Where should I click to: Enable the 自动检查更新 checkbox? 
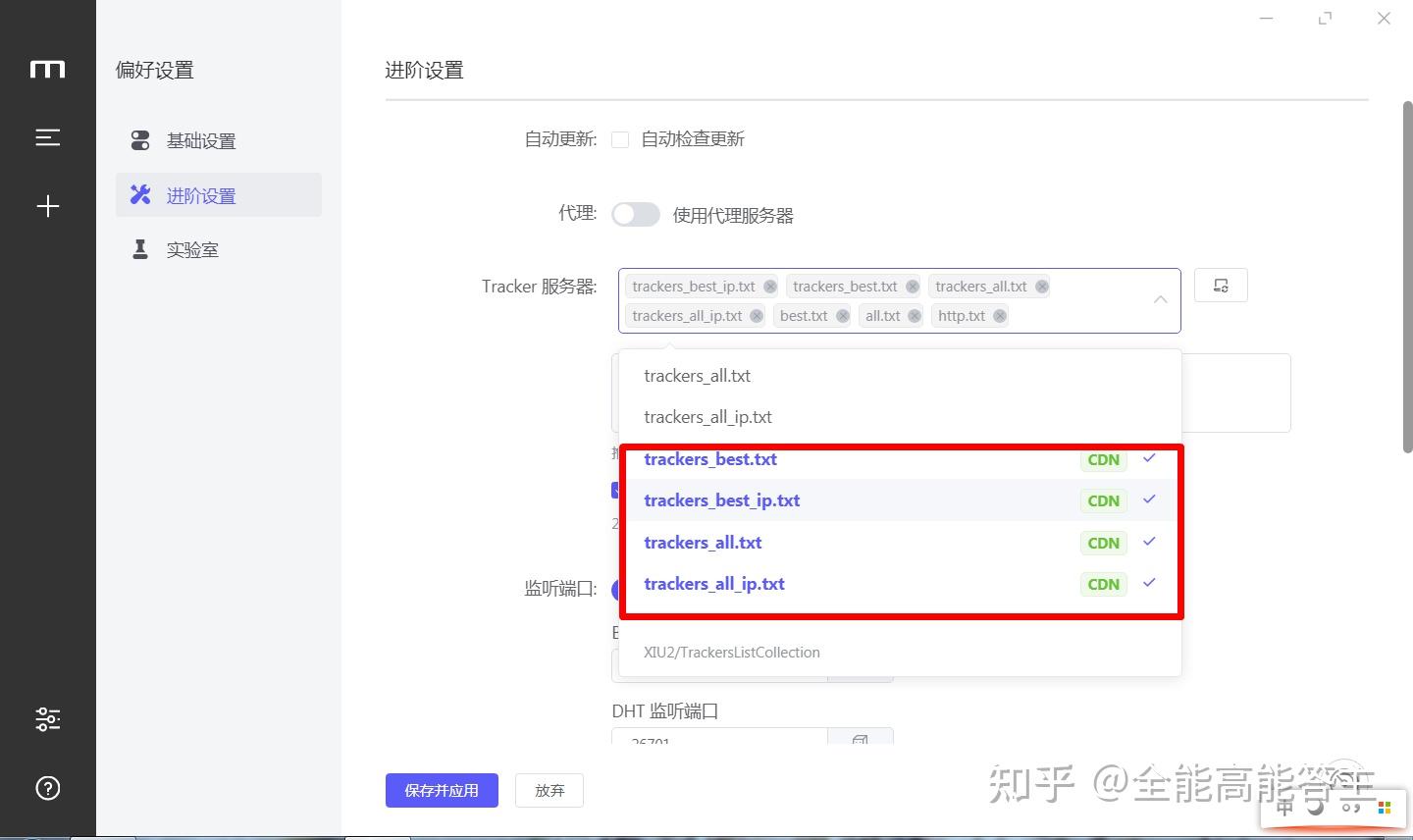(620, 139)
